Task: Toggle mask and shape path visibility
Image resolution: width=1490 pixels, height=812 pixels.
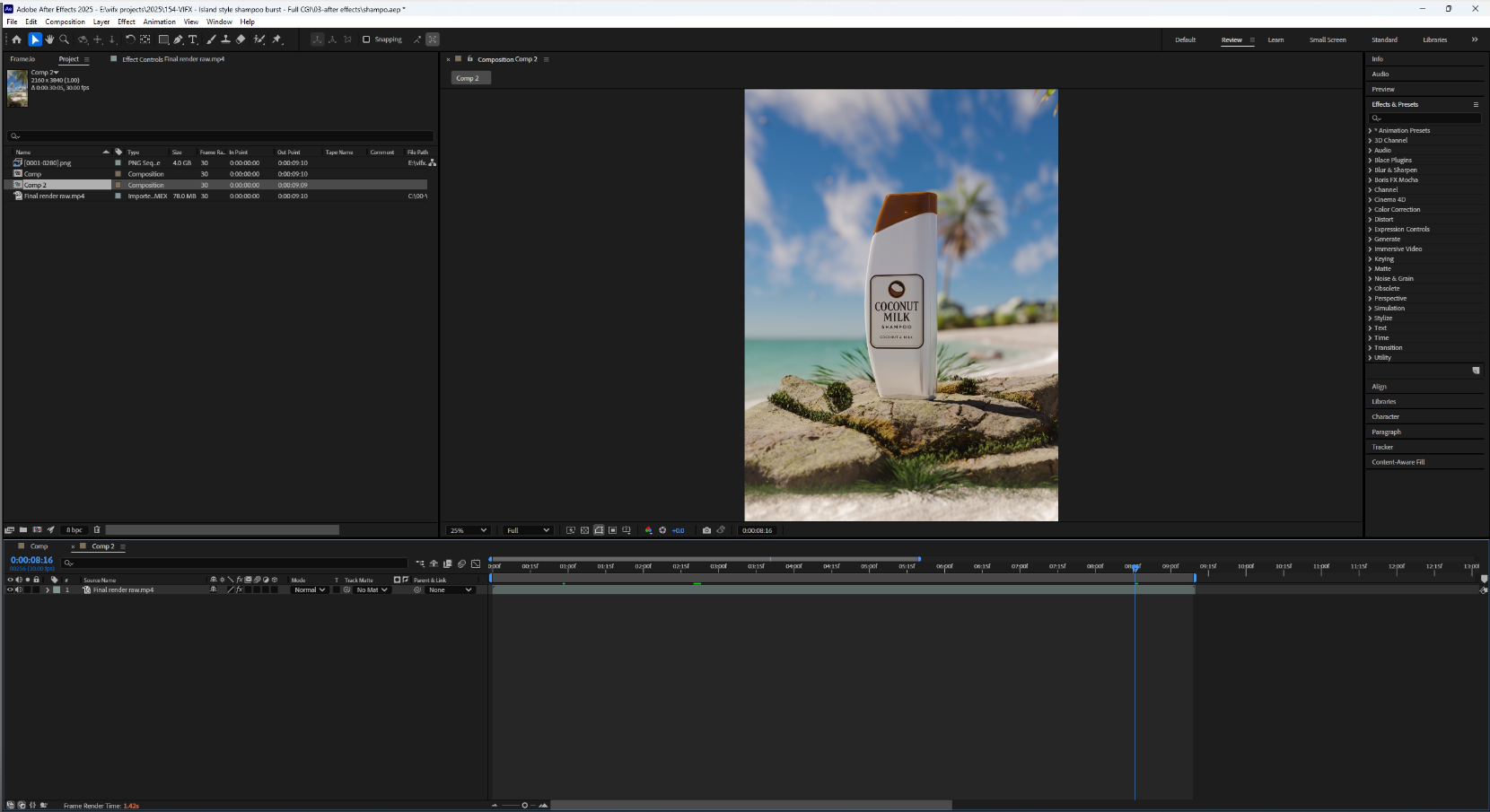Action: 599,530
